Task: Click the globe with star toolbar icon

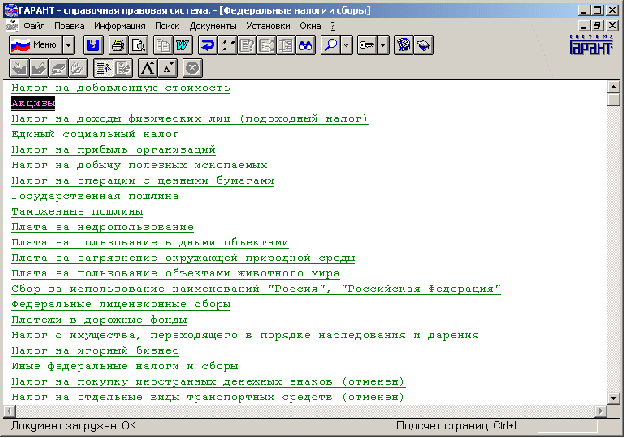Action: tap(404, 45)
